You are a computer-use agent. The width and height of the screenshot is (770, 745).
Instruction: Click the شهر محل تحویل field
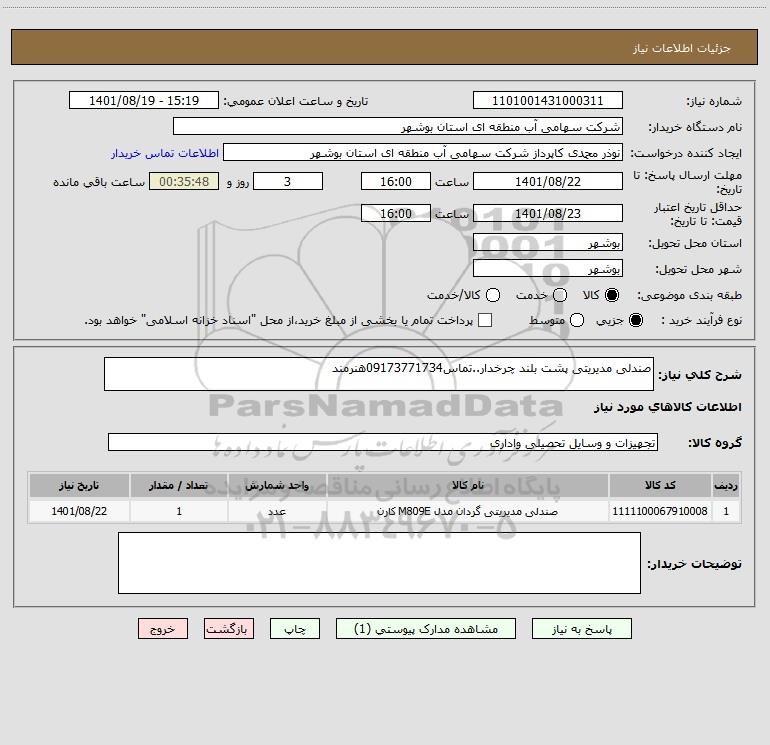548,269
